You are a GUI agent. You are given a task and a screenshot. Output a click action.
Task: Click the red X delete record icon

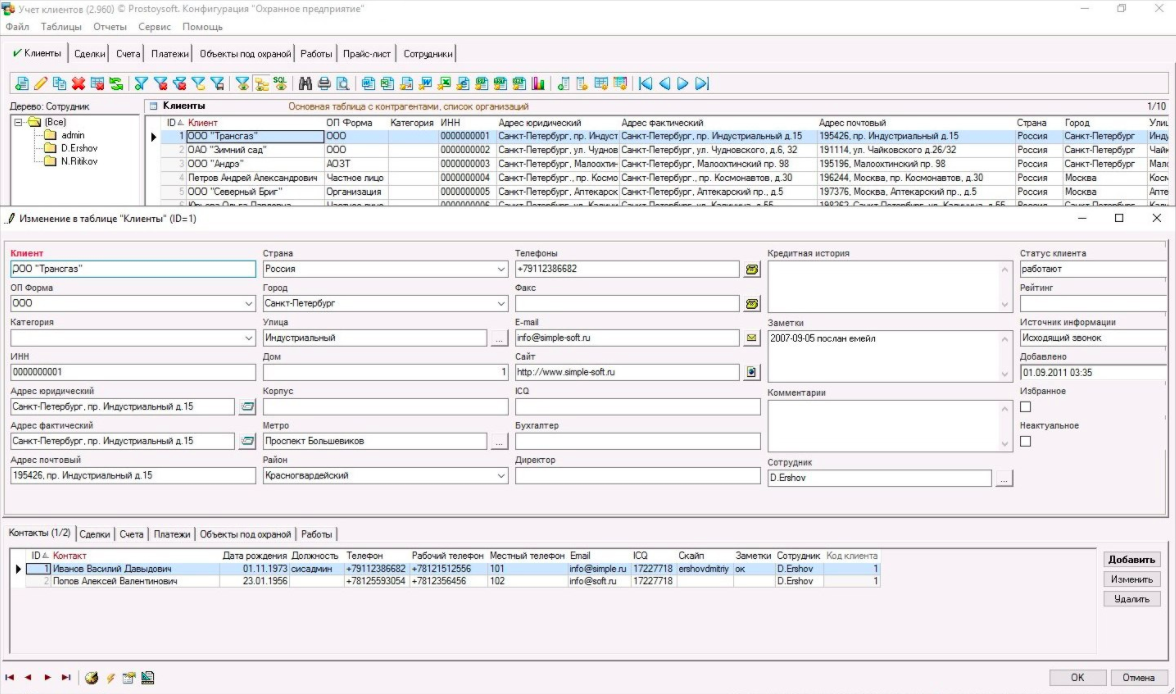(78, 84)
